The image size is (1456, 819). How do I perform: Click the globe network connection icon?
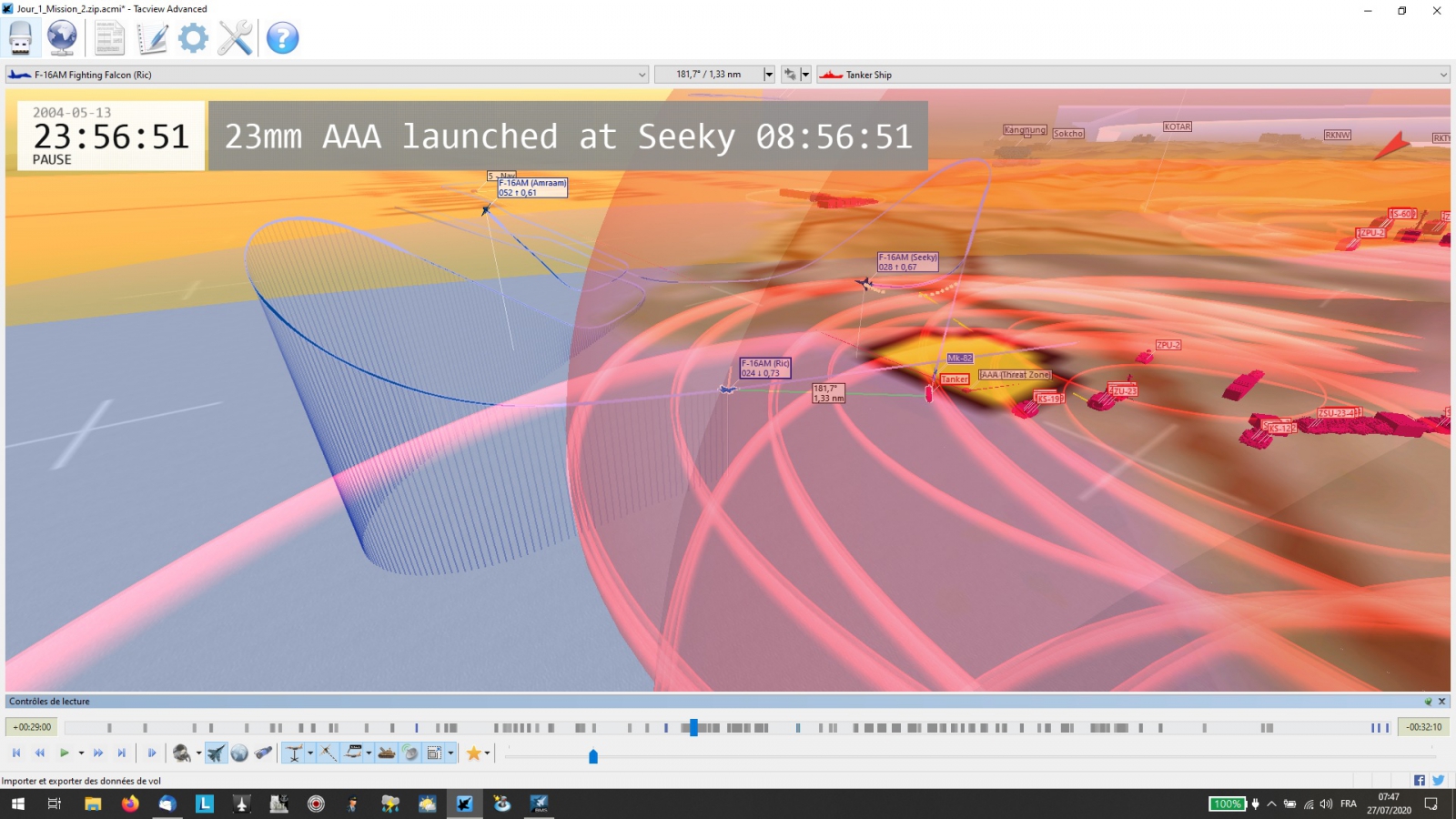62,38
